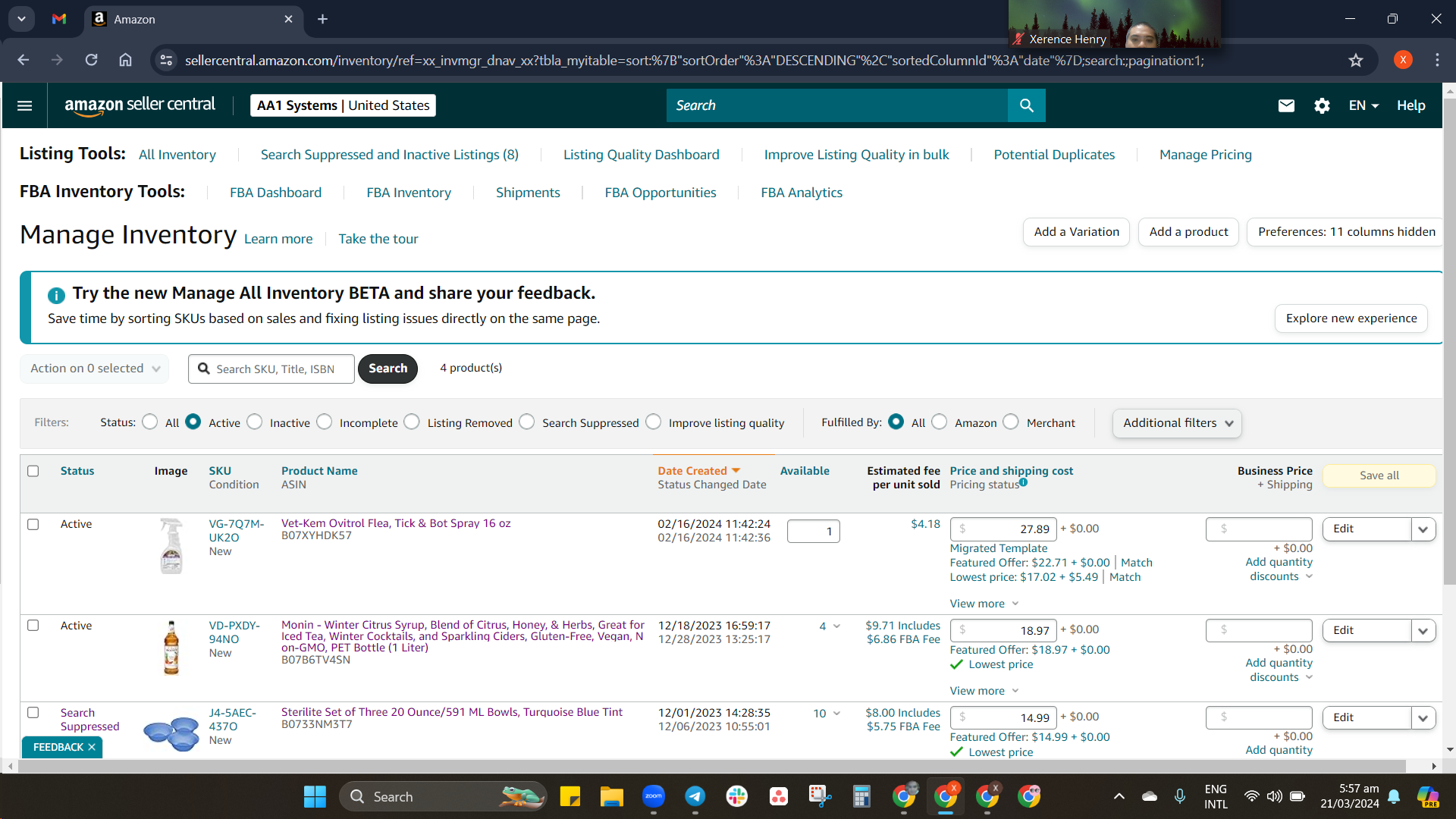Open the Seller Central hamburger menu

(24, 105)
